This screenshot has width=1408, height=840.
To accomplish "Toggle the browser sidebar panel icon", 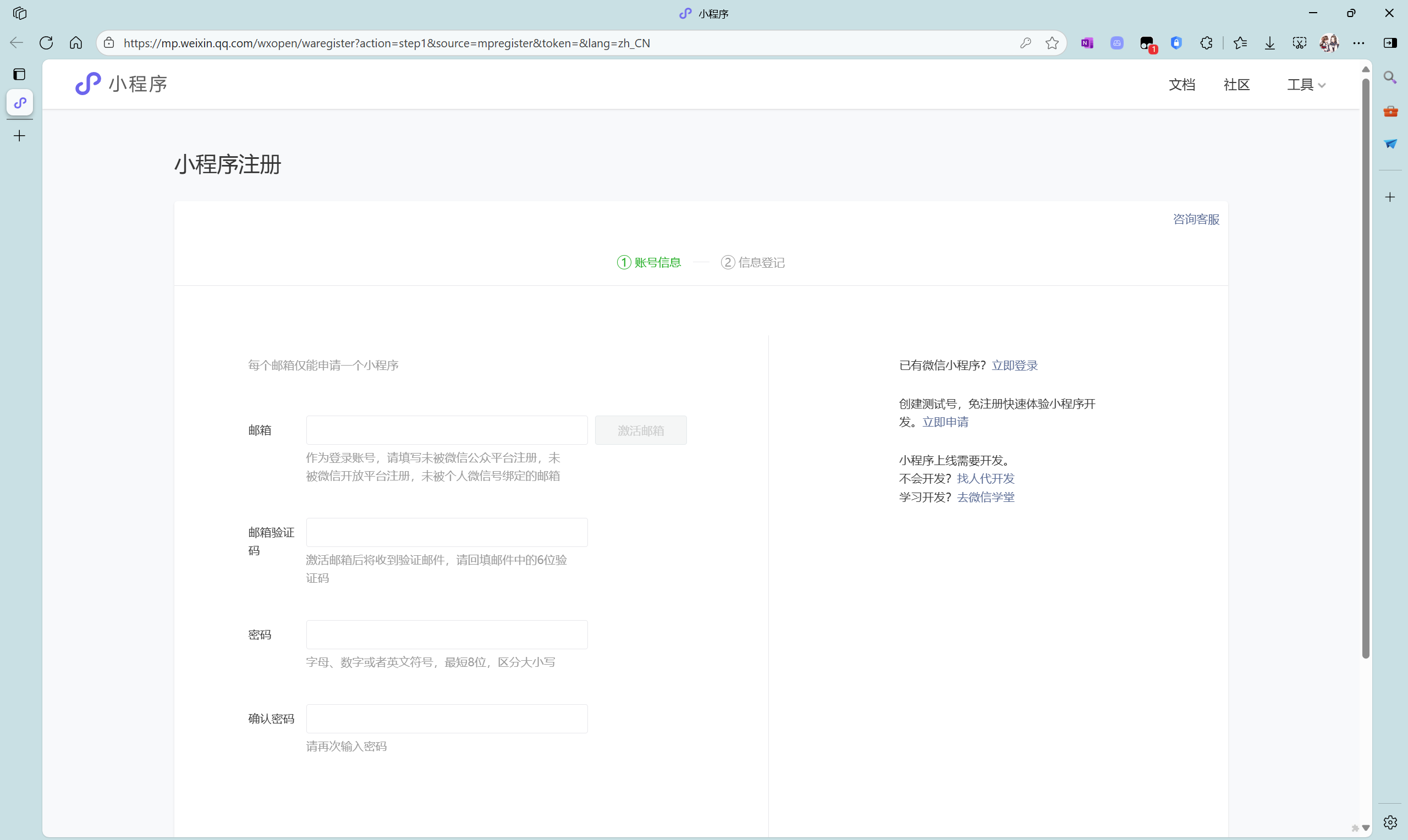I will [x=1390, y=43].
